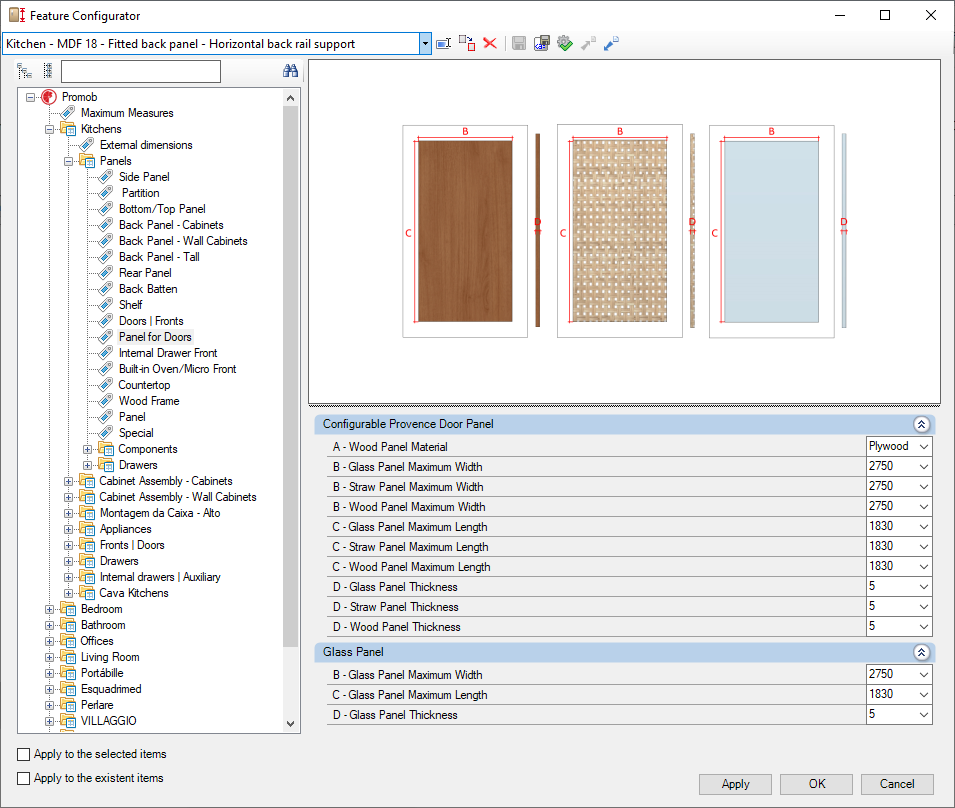Collapse Configurable Provence Door Panel section
The width and height of the screenshot is (955, 808).
click(x=922, y=424)
